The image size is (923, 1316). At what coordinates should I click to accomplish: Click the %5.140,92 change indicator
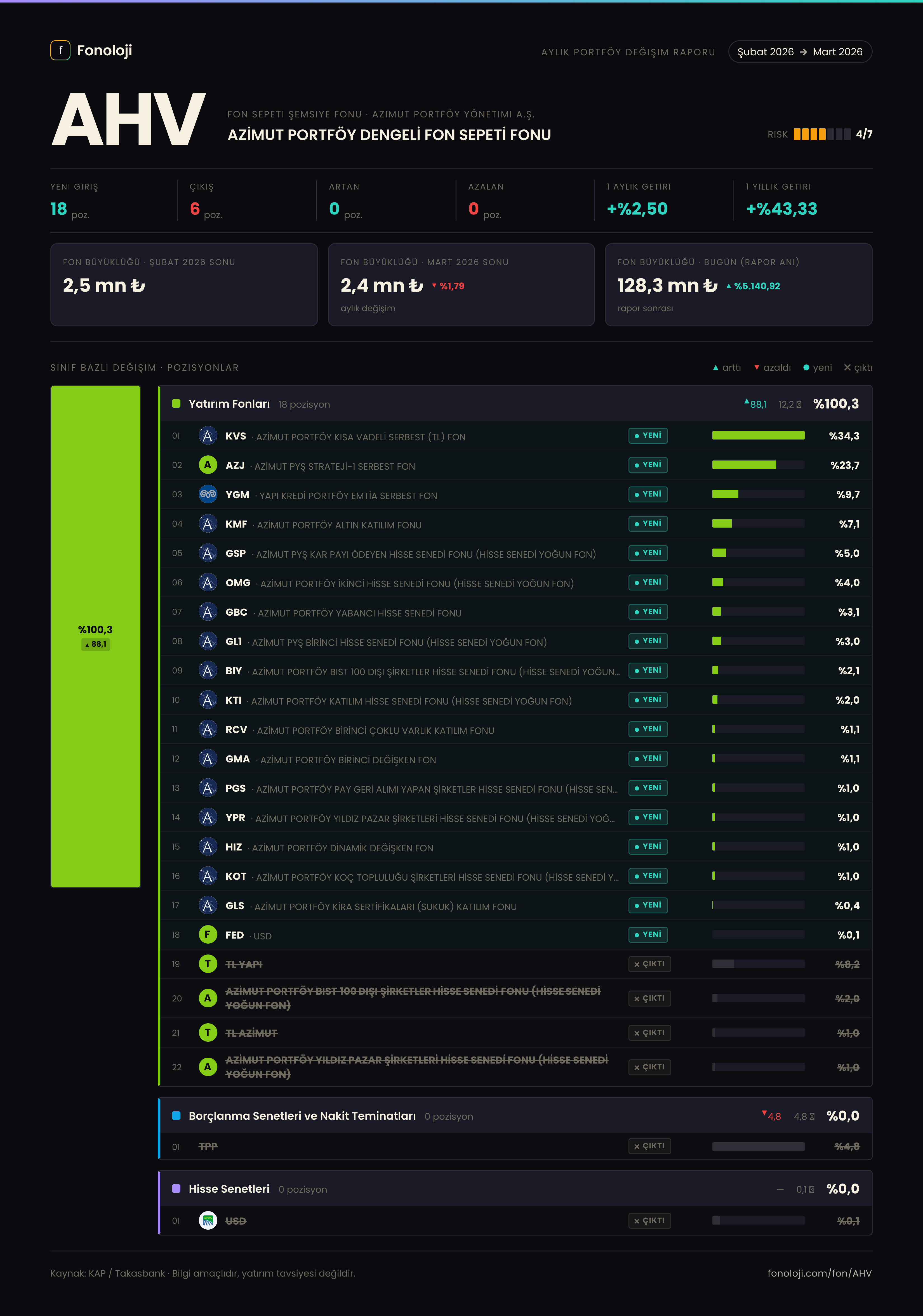click(x=753, y=286)
